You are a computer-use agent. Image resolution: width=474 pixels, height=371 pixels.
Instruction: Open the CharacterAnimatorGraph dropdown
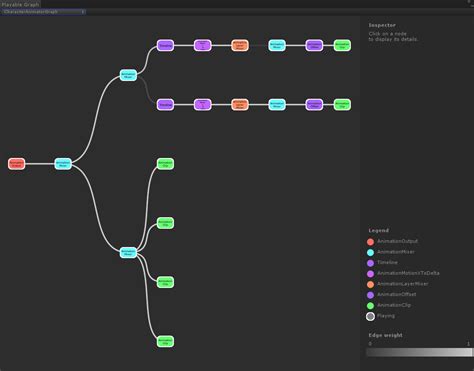[43, 12]
